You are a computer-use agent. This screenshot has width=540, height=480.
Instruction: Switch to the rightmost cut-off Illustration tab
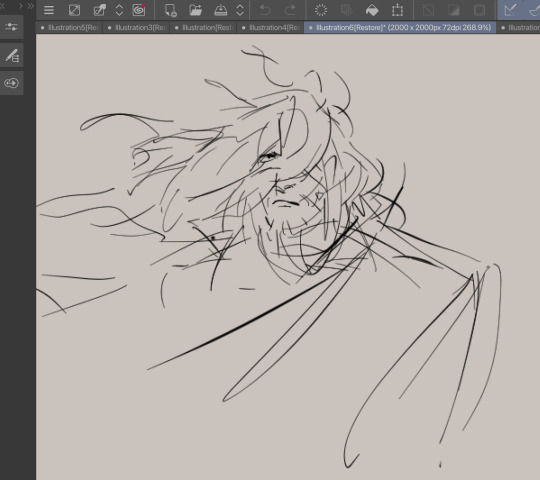pos(519,28)
